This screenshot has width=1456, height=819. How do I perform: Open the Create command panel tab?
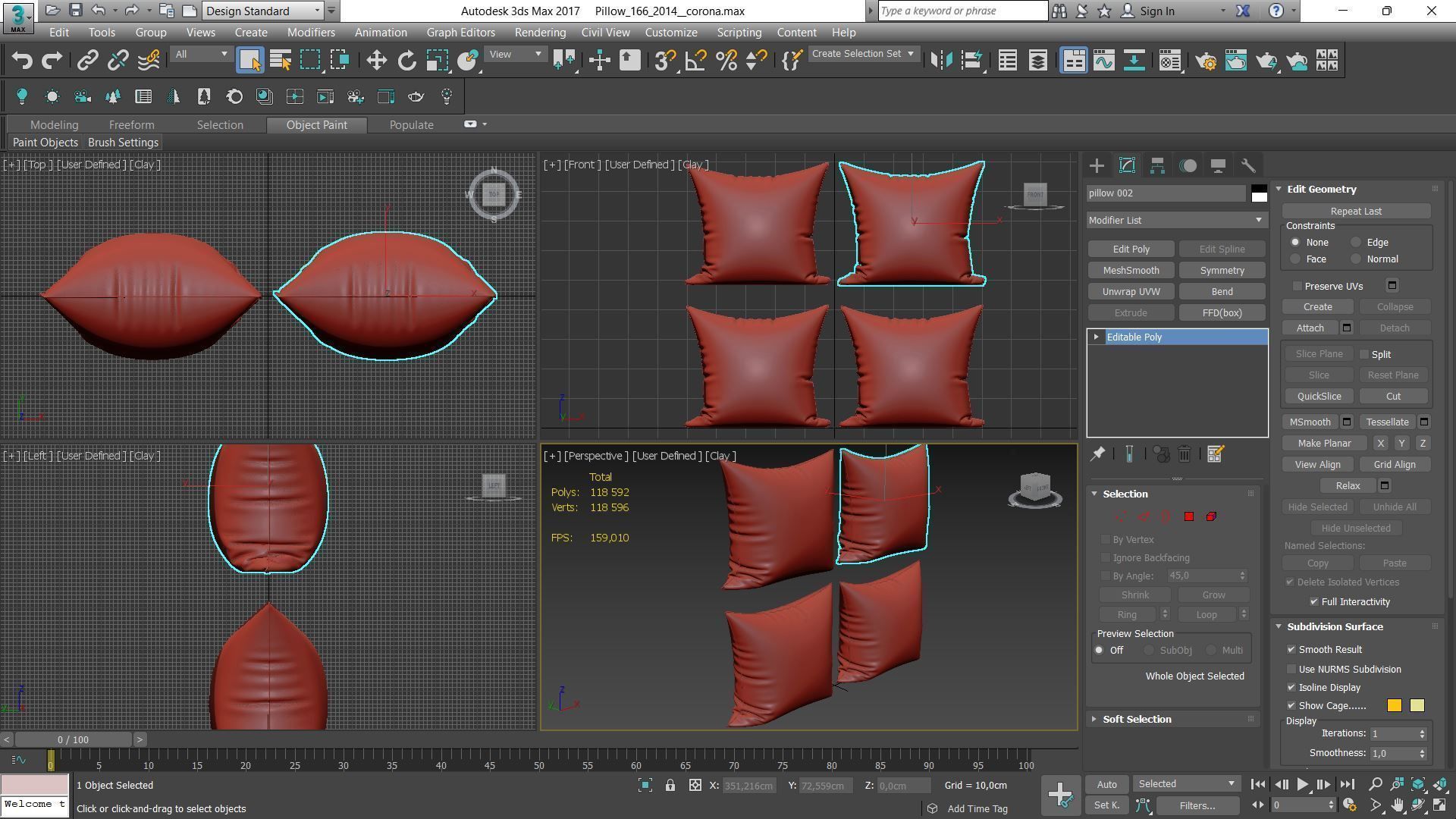[1097, 165]
